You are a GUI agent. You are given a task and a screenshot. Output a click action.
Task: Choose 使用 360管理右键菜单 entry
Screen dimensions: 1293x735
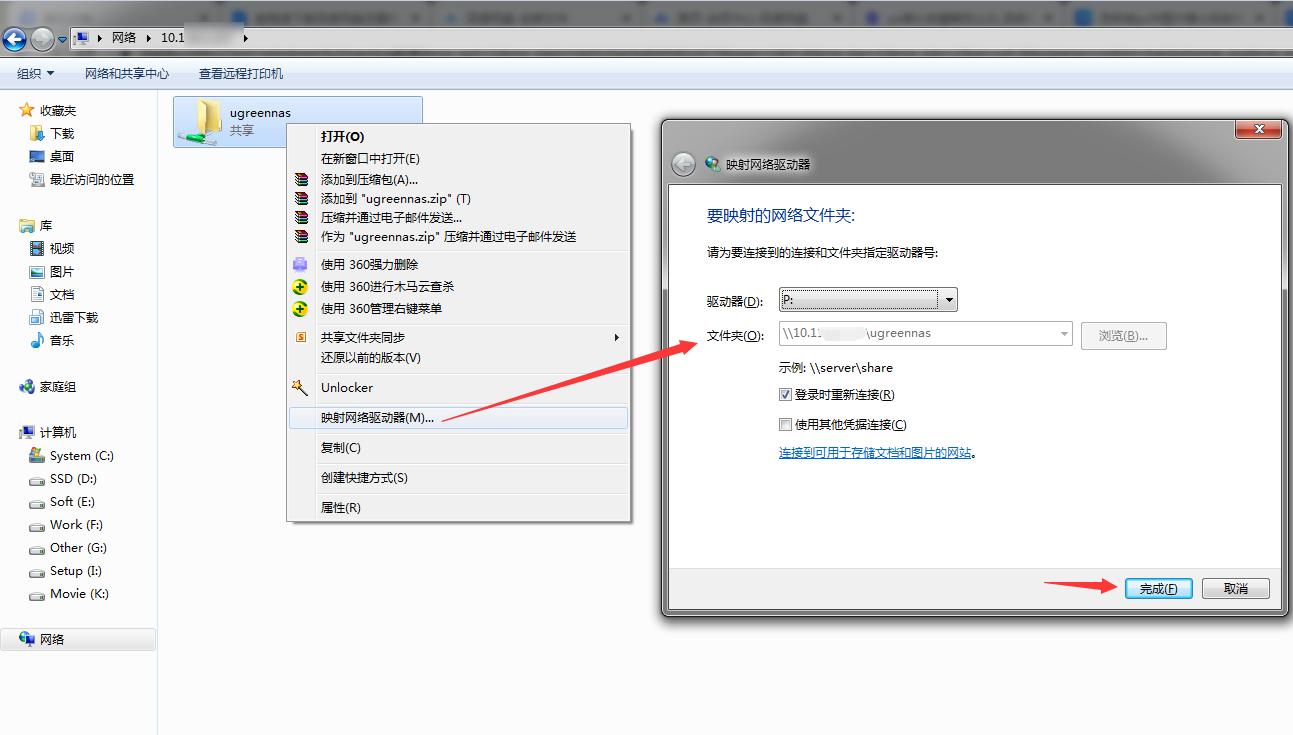(459, 308)
